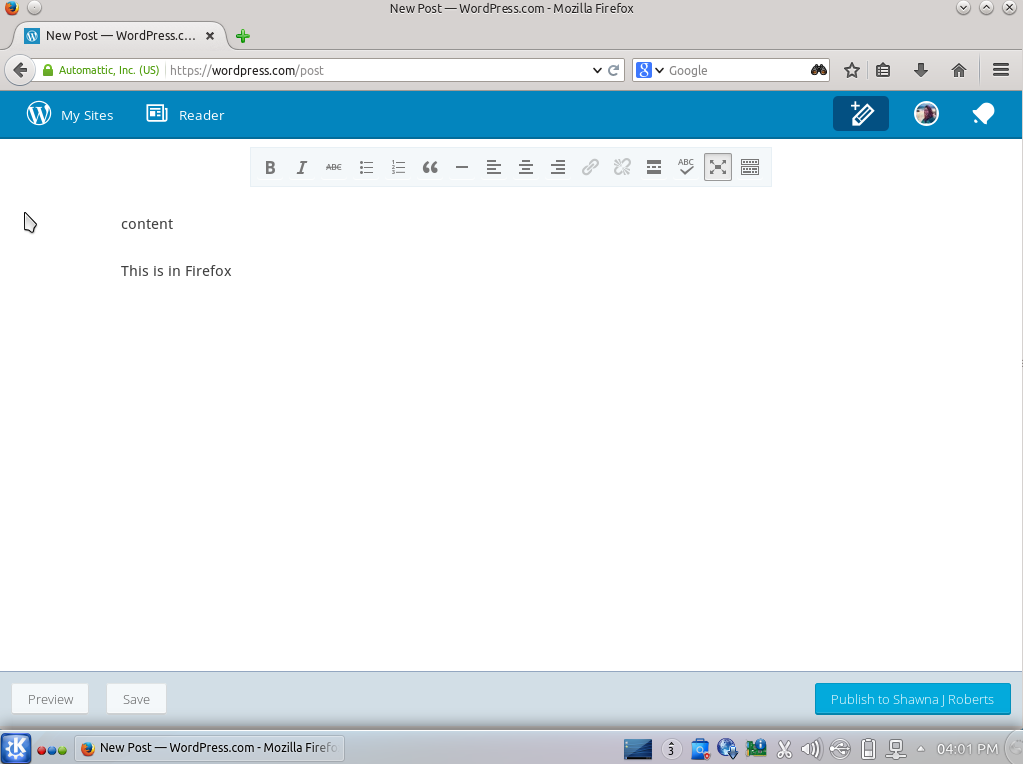Insert a bulleted list
The width and height of the screenshot is (1023, 764).
366,168
